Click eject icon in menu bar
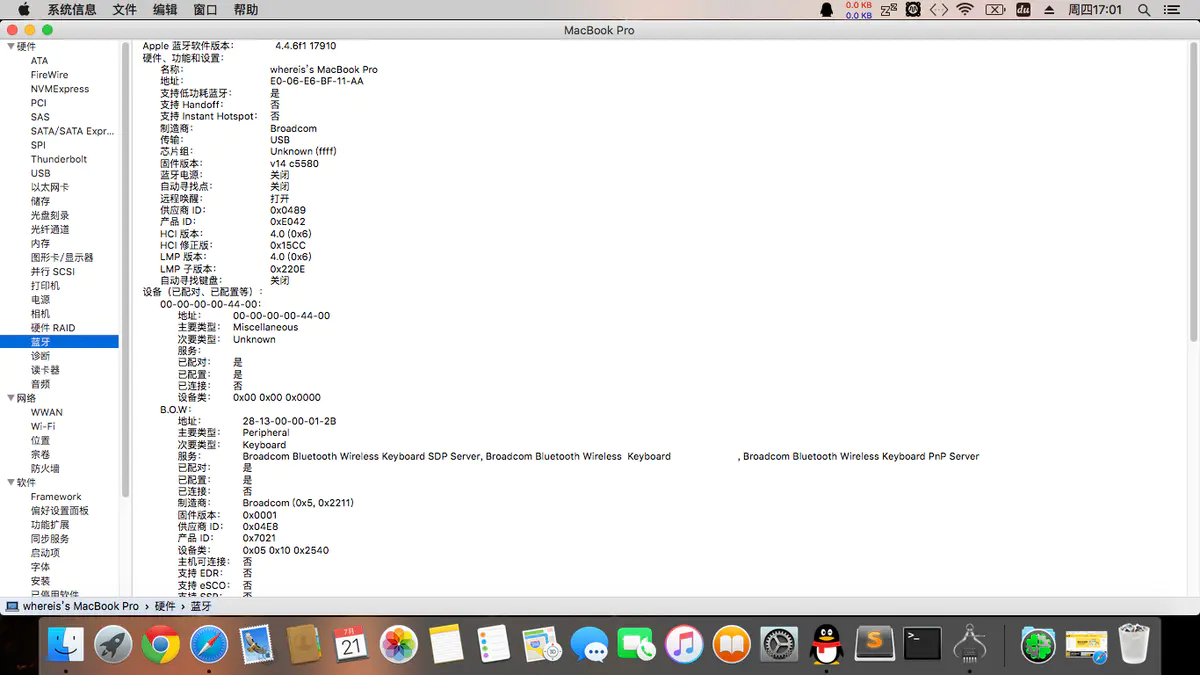 (x=1049, y=10)
